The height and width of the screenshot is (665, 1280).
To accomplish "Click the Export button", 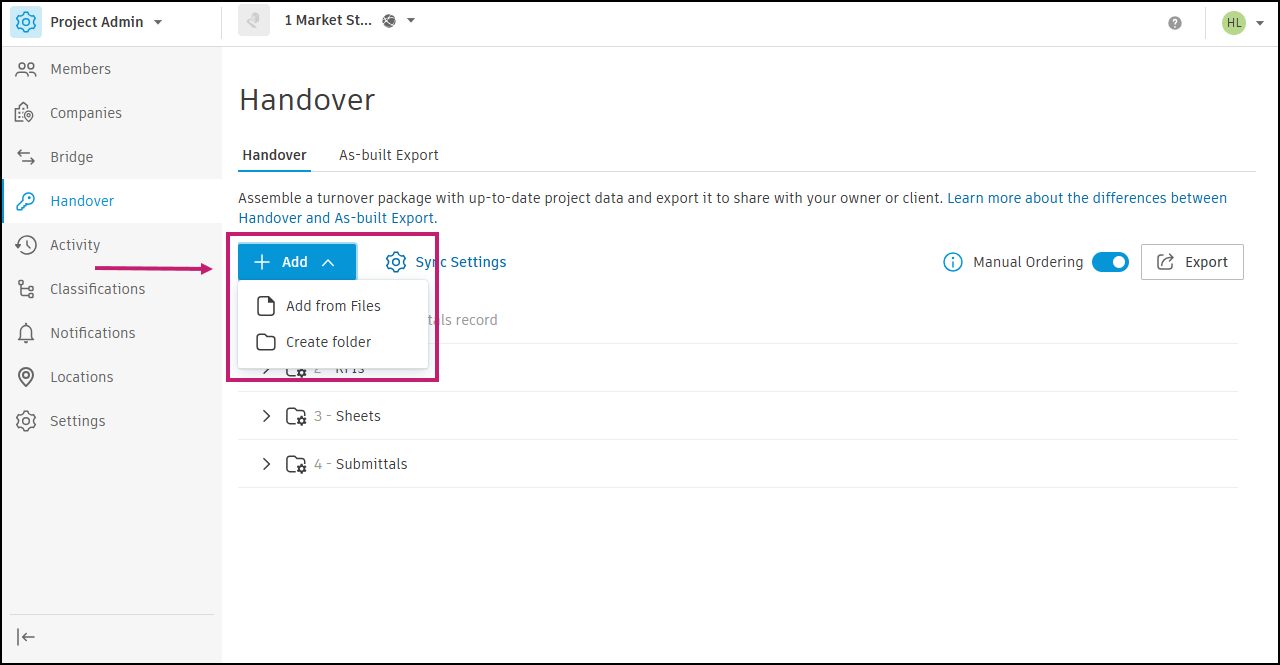I will [1192, 261].
